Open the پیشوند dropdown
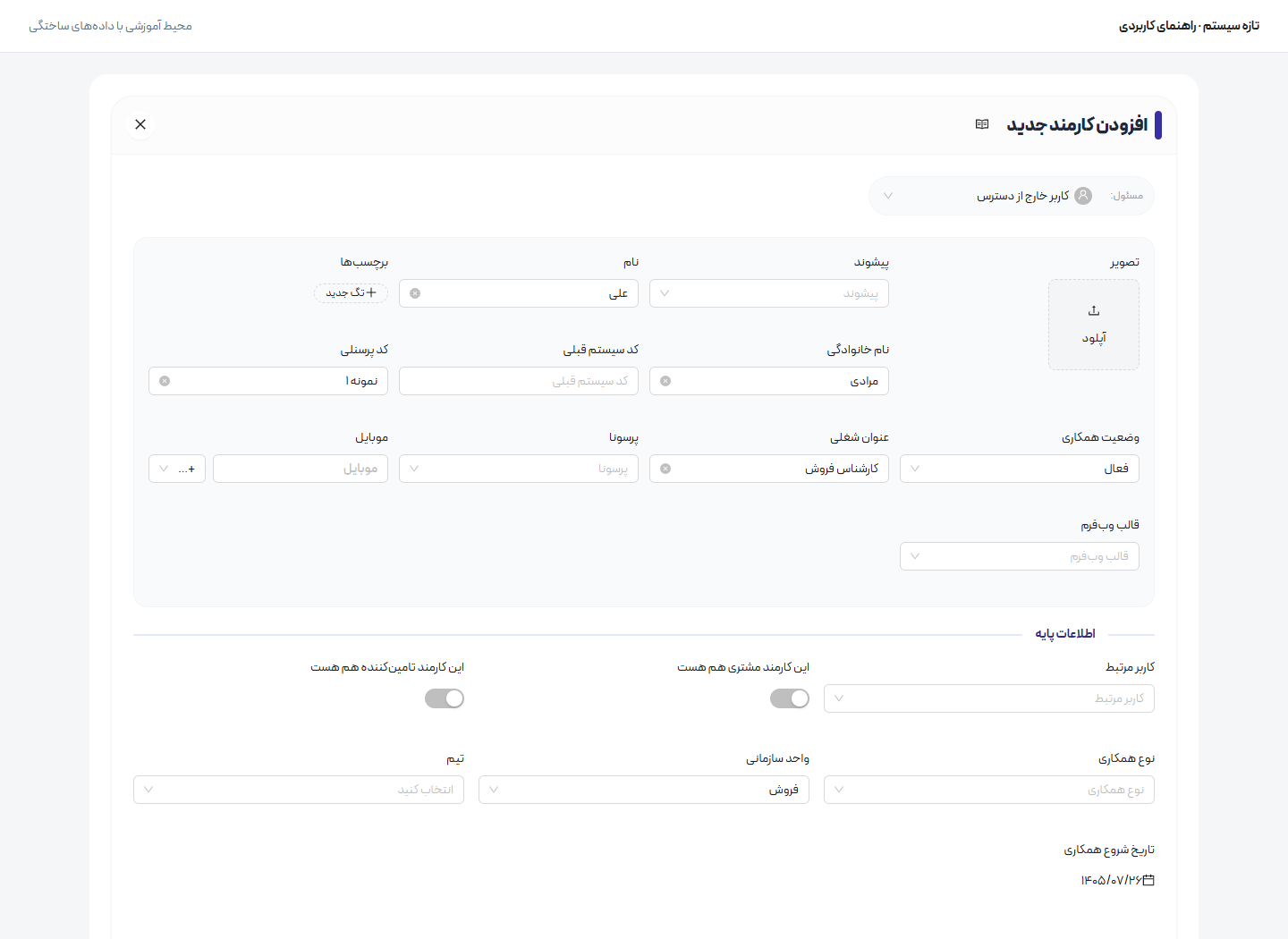The height and width of the screenshot is (939, 1288). tap(769, 293)
